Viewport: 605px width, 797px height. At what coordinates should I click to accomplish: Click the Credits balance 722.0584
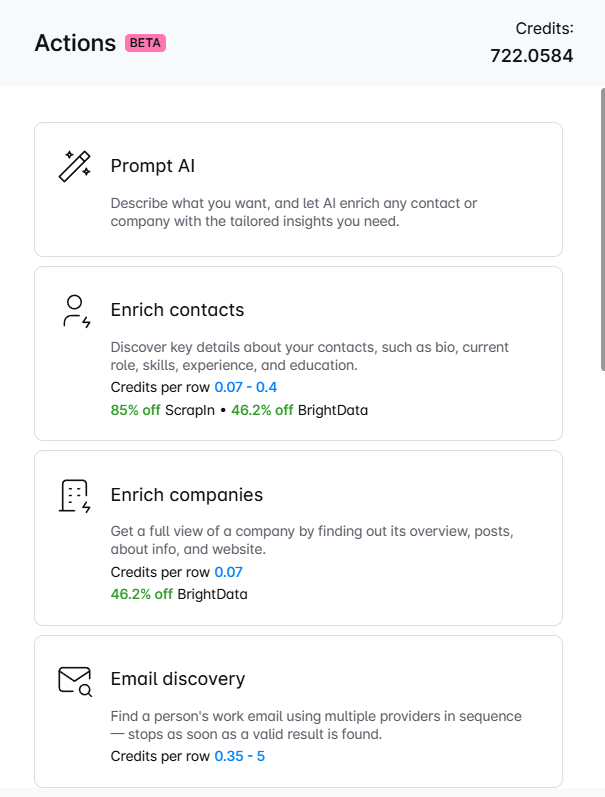point(532,55)
